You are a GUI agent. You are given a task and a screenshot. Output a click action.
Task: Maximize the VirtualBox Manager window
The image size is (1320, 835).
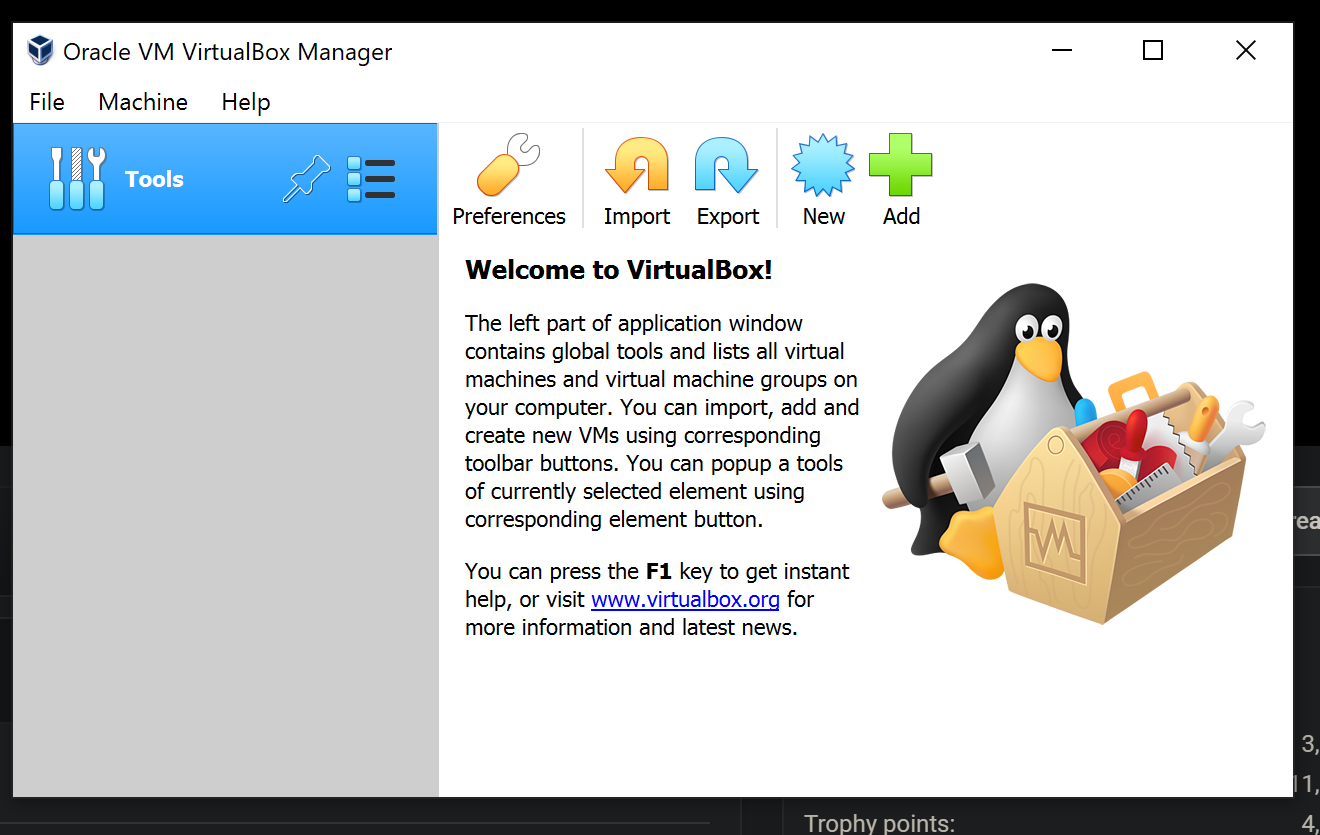point(1153,50)
